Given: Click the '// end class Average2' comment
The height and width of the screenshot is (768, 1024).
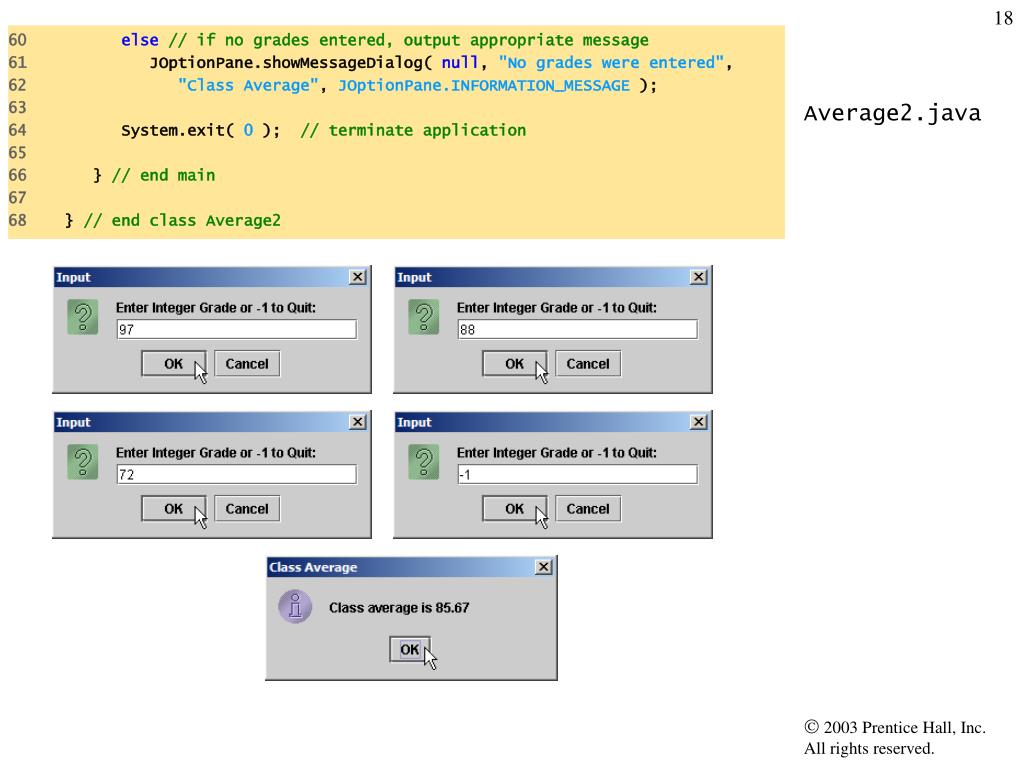Looking at the screenshot, I should 182,221.
